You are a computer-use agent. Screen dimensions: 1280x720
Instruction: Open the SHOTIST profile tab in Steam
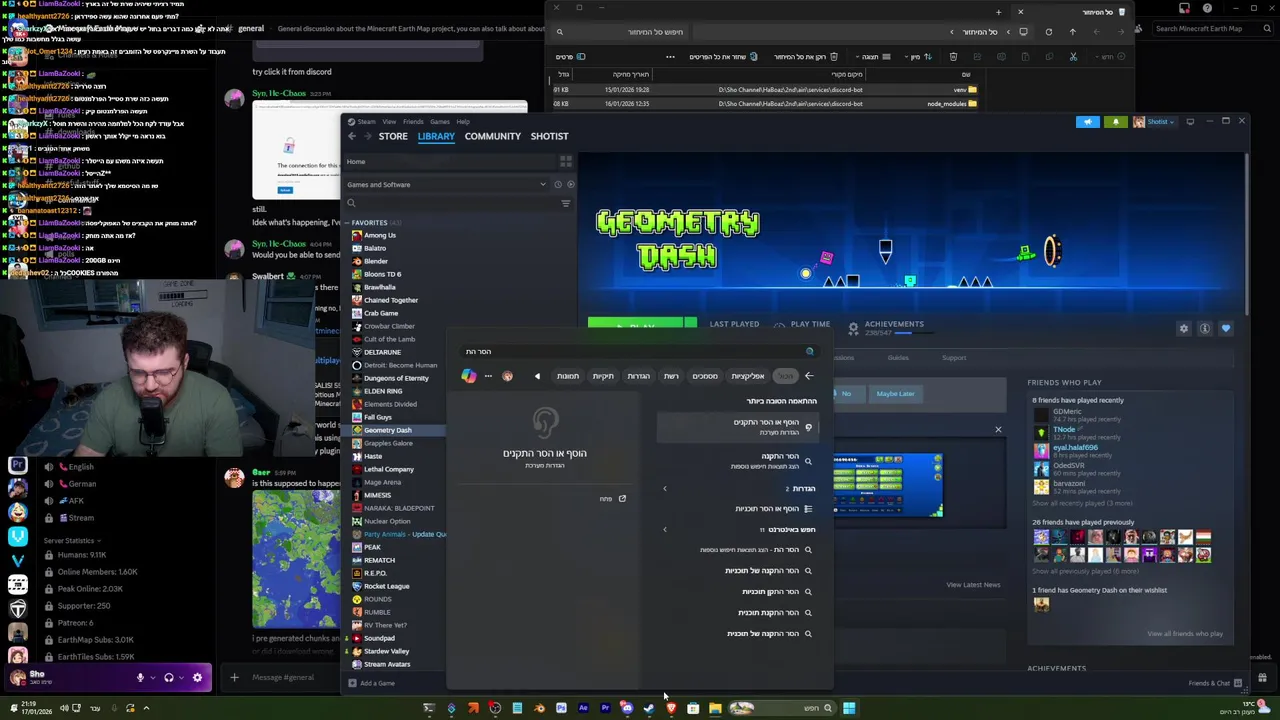tap(549, 136)
